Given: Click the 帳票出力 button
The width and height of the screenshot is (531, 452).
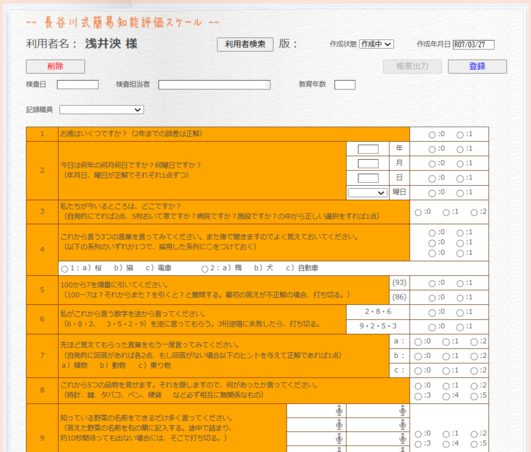Looking at the screenshot, I should [x=412, y=66].
